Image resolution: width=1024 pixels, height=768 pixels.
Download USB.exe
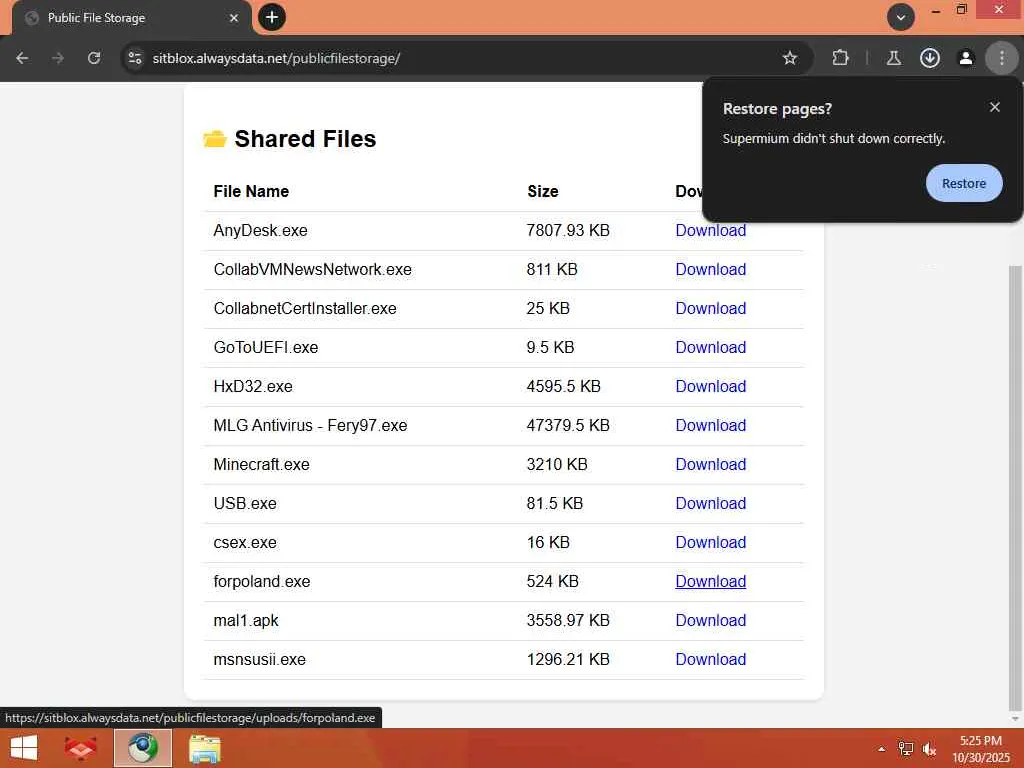pos(711,504)
